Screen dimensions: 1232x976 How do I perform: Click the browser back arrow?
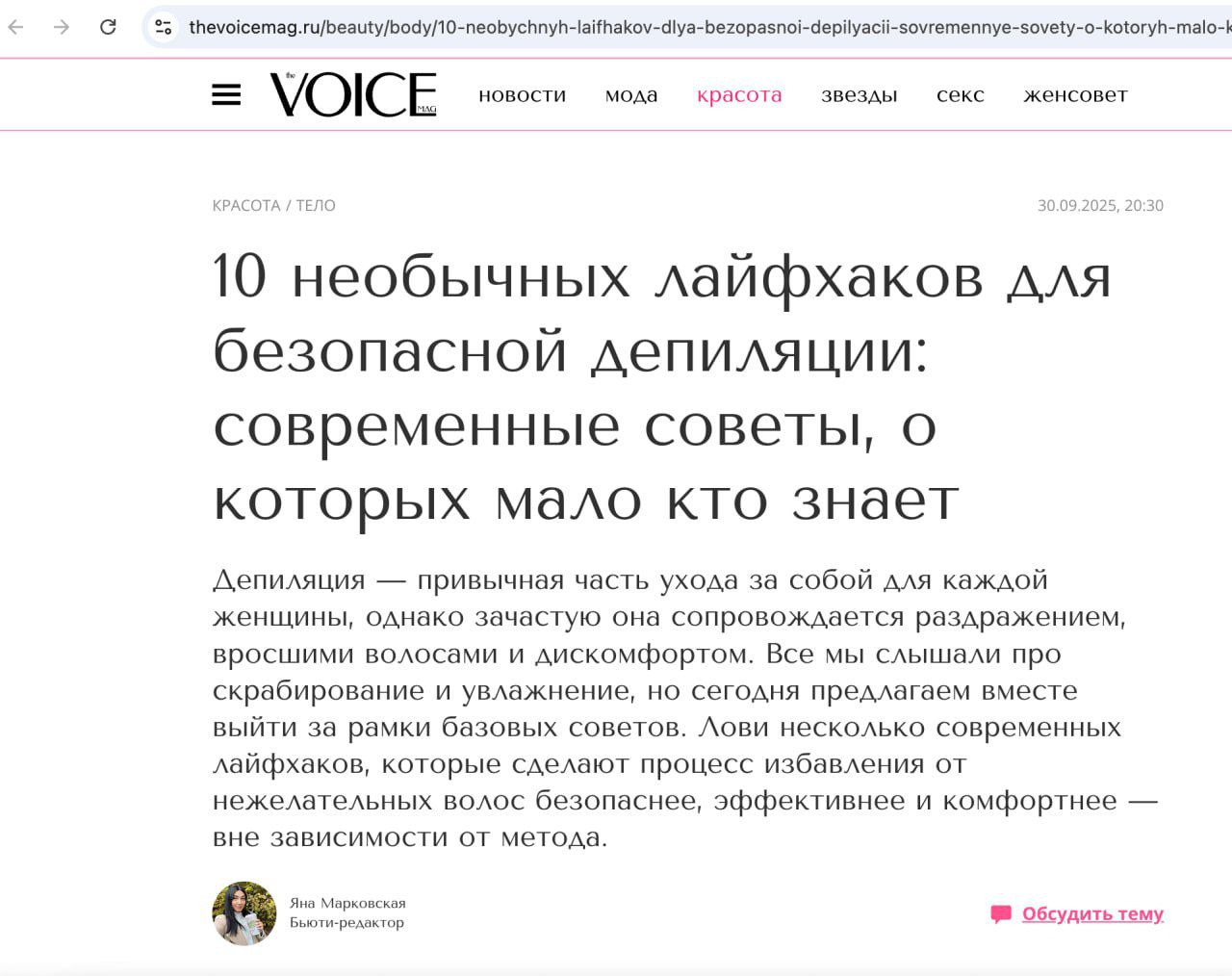[x=16, y=27]
